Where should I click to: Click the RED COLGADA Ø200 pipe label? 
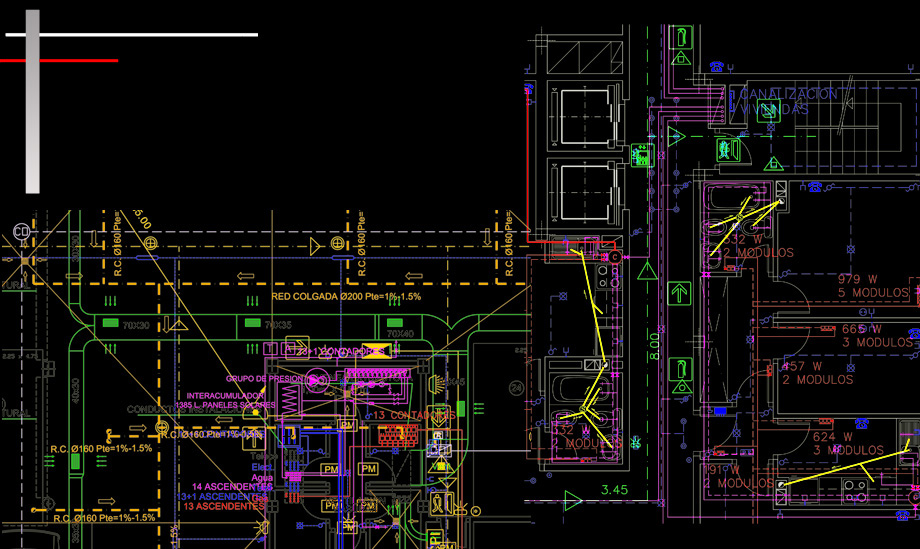(347, 297)
